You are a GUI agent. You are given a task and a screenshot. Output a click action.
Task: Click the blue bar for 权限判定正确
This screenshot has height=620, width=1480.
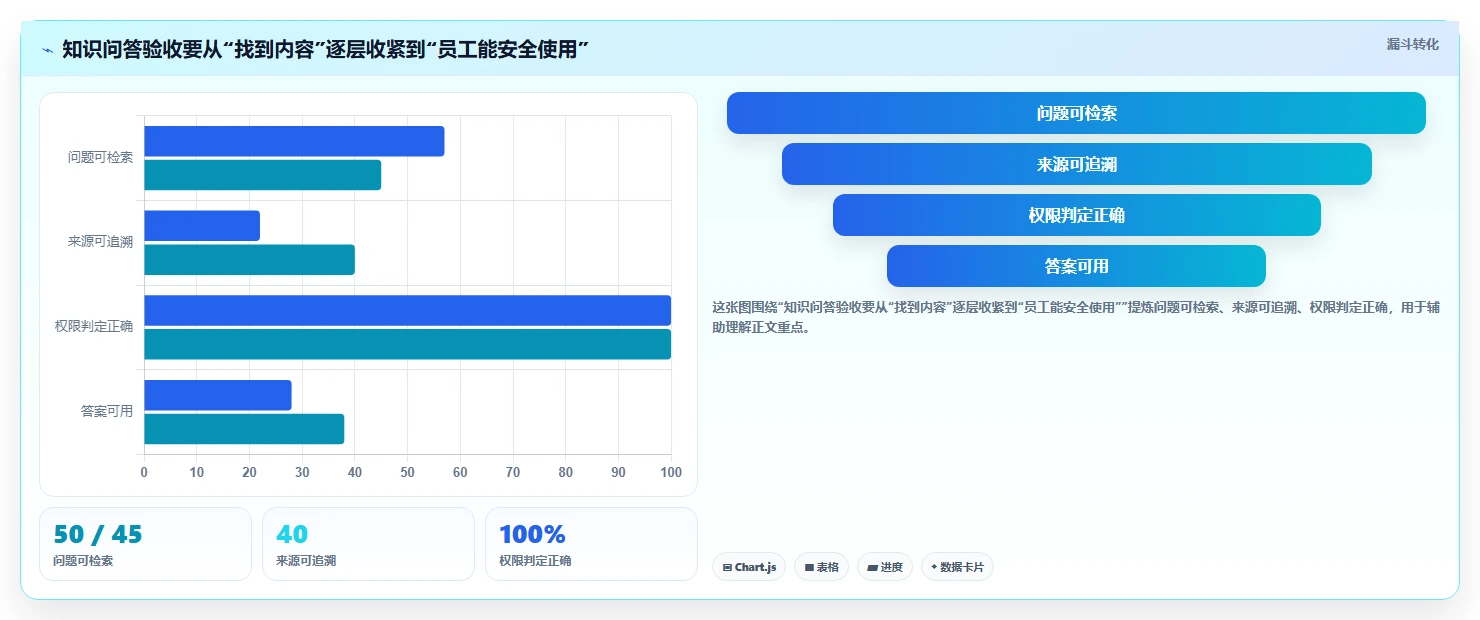point(407,310)
